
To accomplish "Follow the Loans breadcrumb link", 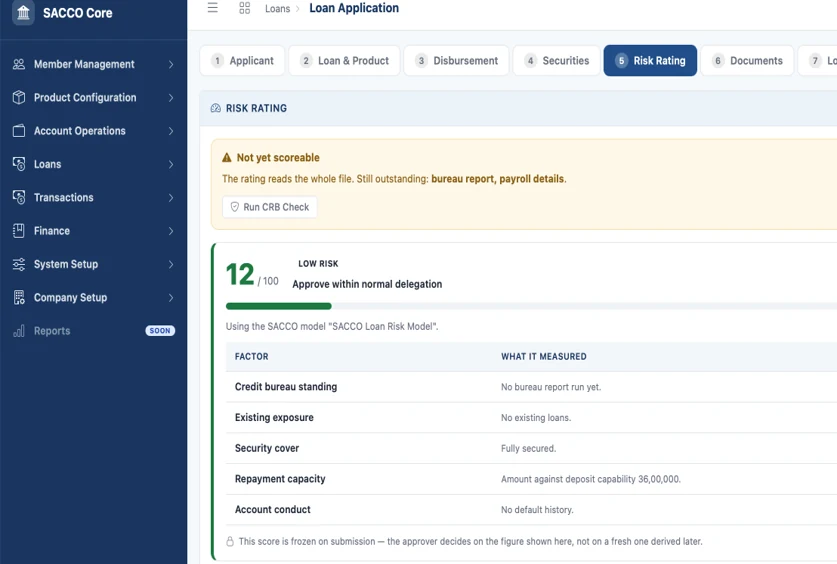I will [x=278, y=9].
